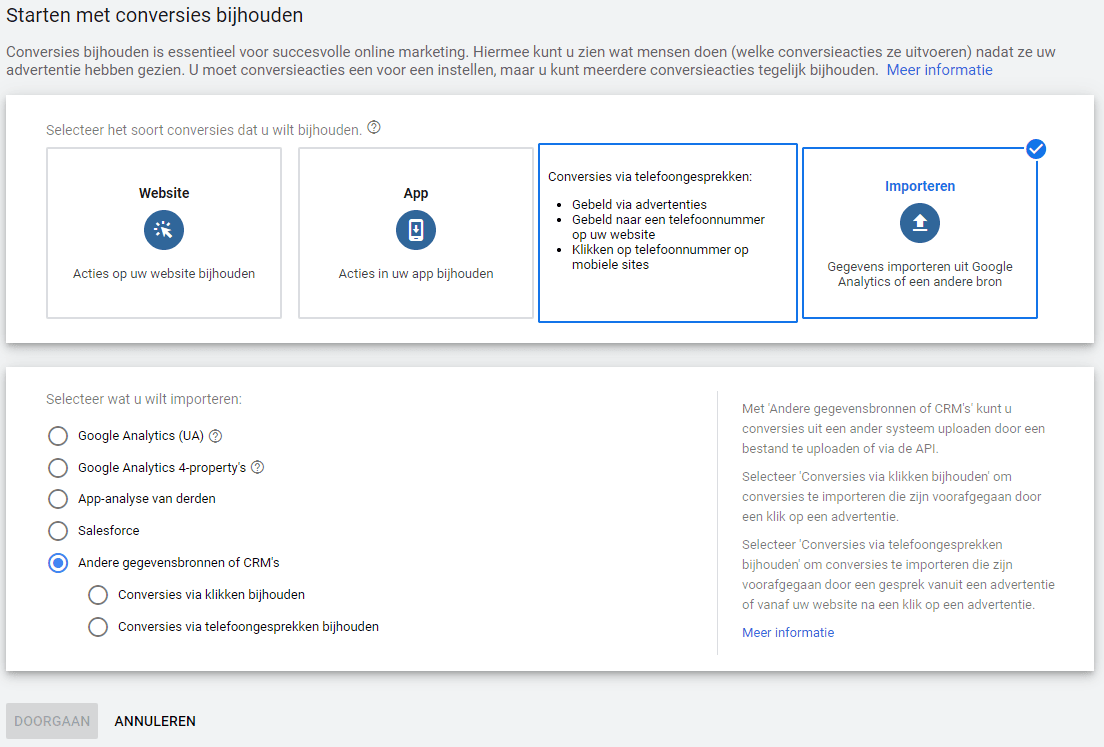The height and width of the screenshot is (747, 1104).
Task: Choose the App-analyse van derden option
Action: [58, 499]
